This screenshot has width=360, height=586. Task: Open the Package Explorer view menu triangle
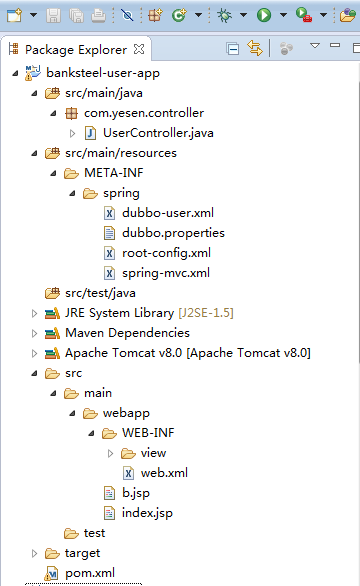315,46
